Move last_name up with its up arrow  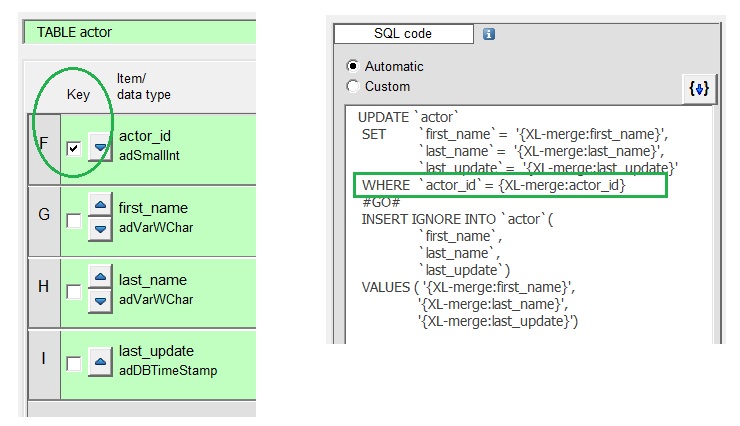(x=100, y=276)
